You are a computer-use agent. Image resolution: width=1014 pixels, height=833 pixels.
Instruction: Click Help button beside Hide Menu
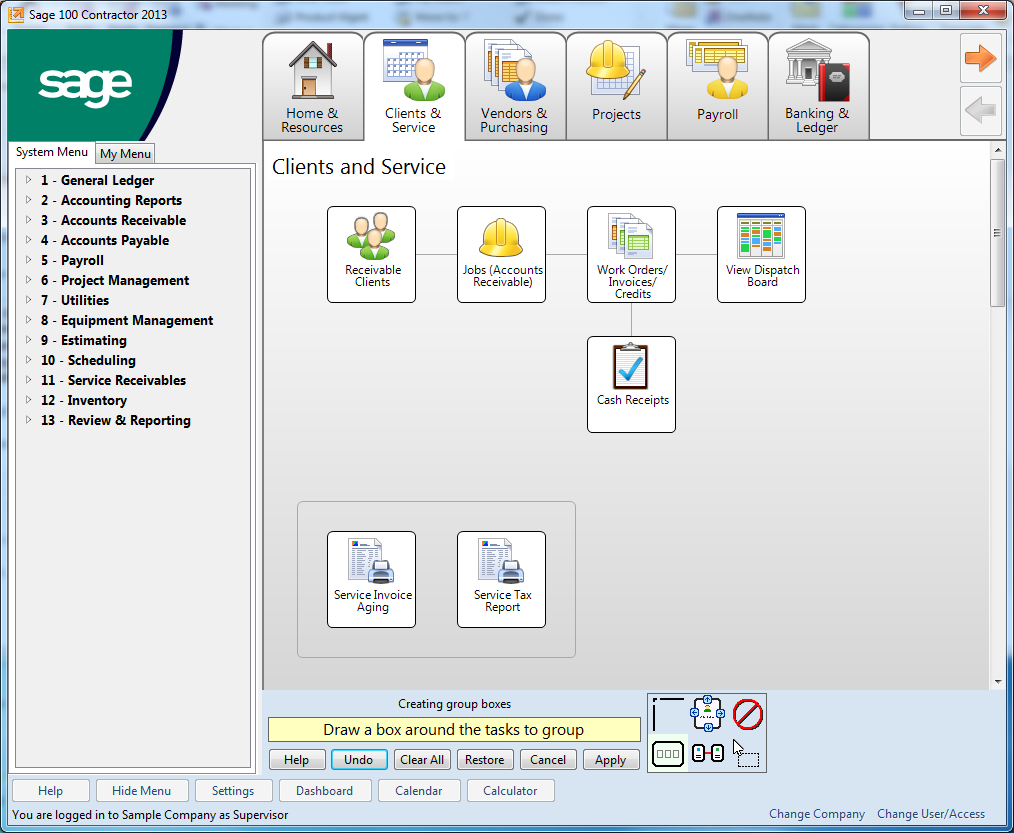coord(50,790)
